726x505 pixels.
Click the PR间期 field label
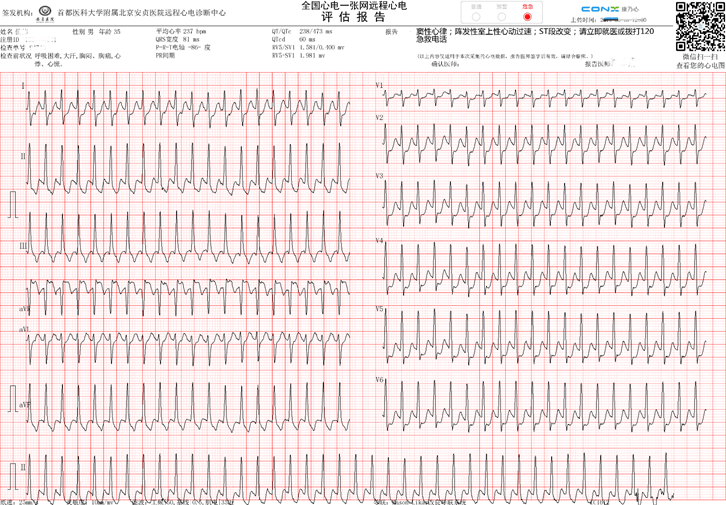point(165,55)
